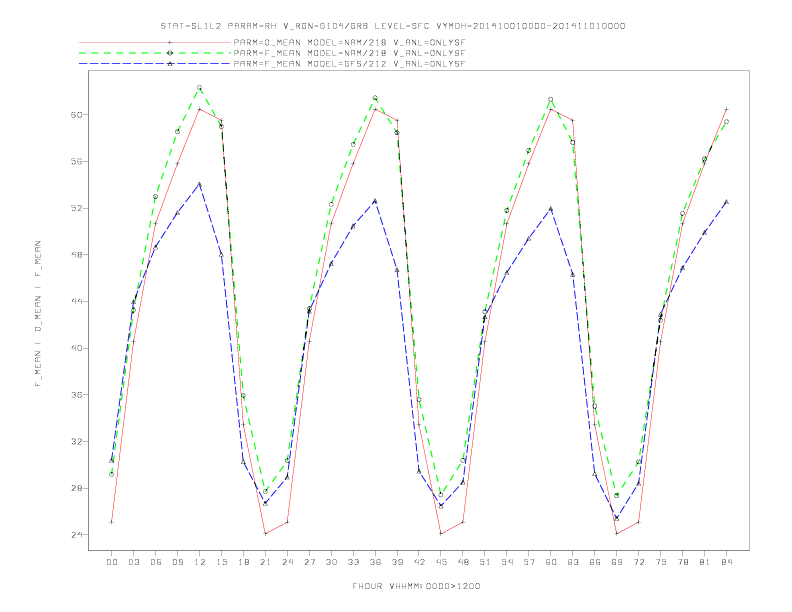Click the red plus data point at hour 00
Screen dimensions: 792x612
(x=112, y=522)
